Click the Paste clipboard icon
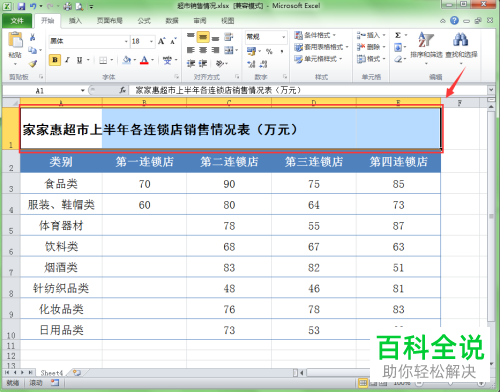 point(15,40)
